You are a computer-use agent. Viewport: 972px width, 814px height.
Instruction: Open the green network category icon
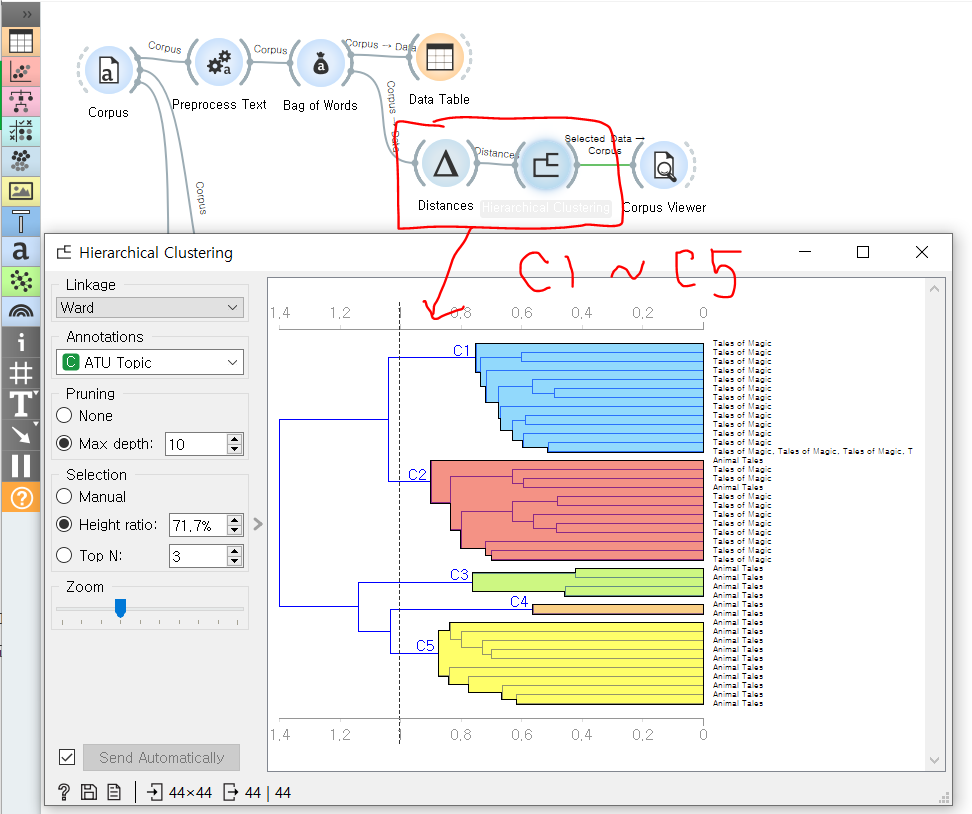tap(20, 281)
